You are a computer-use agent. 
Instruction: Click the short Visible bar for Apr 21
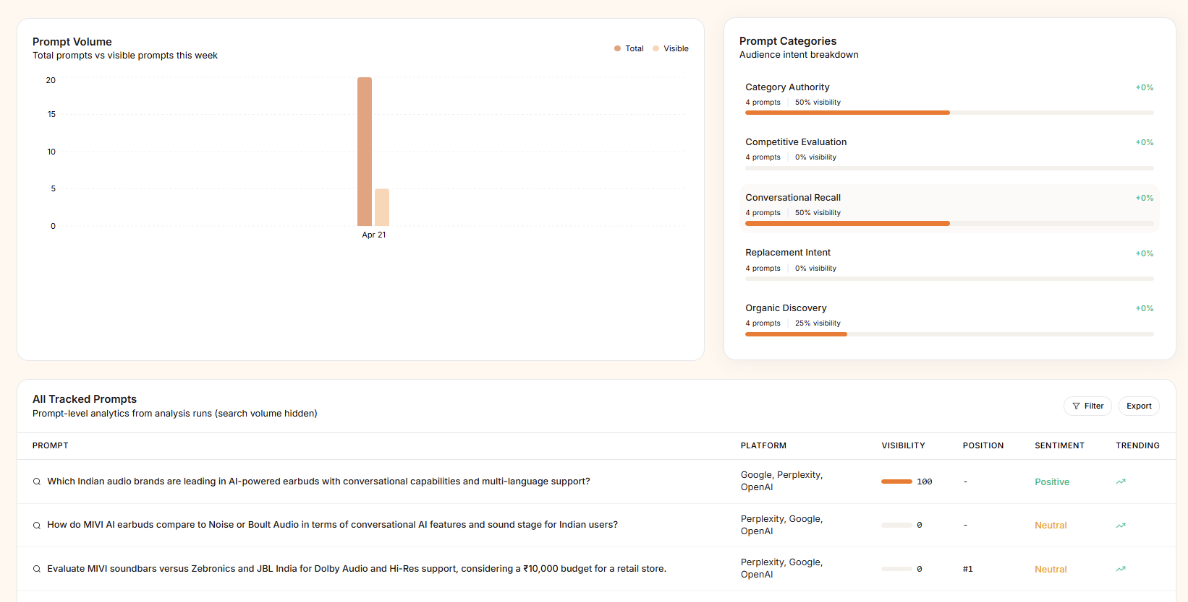[x=382, y=207]
